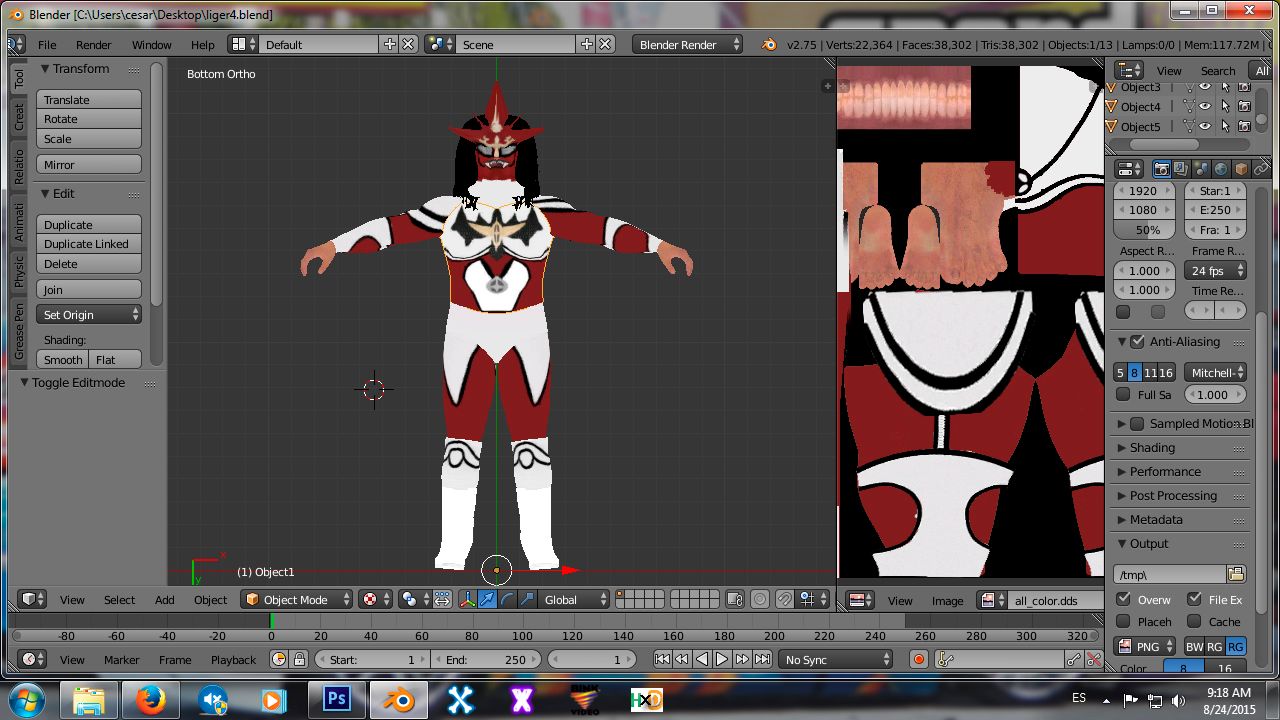This screenshot has height=720, width=1280.
Task: Select the rotate manipulator arc icon
Action: click(x=507, y=600)
